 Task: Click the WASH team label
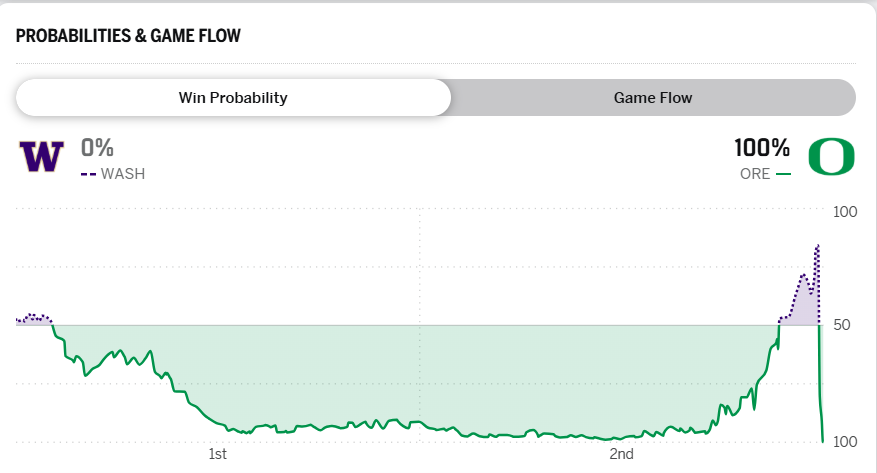[123, 174]
